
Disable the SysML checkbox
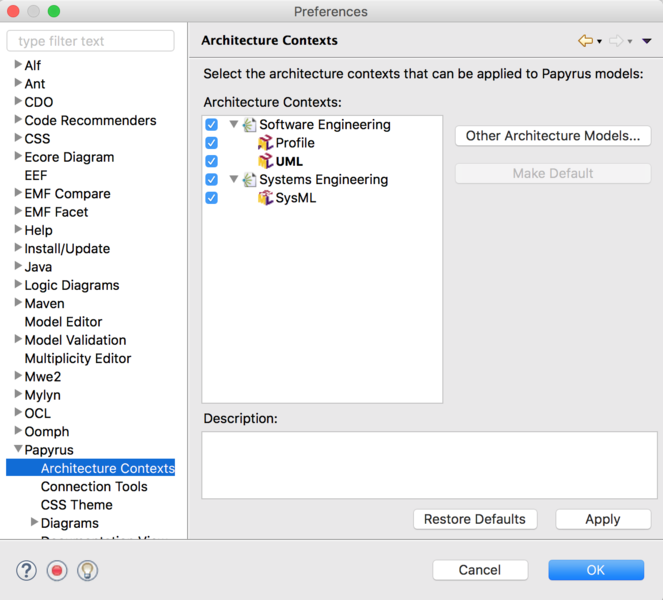click(x=211, y=198)
